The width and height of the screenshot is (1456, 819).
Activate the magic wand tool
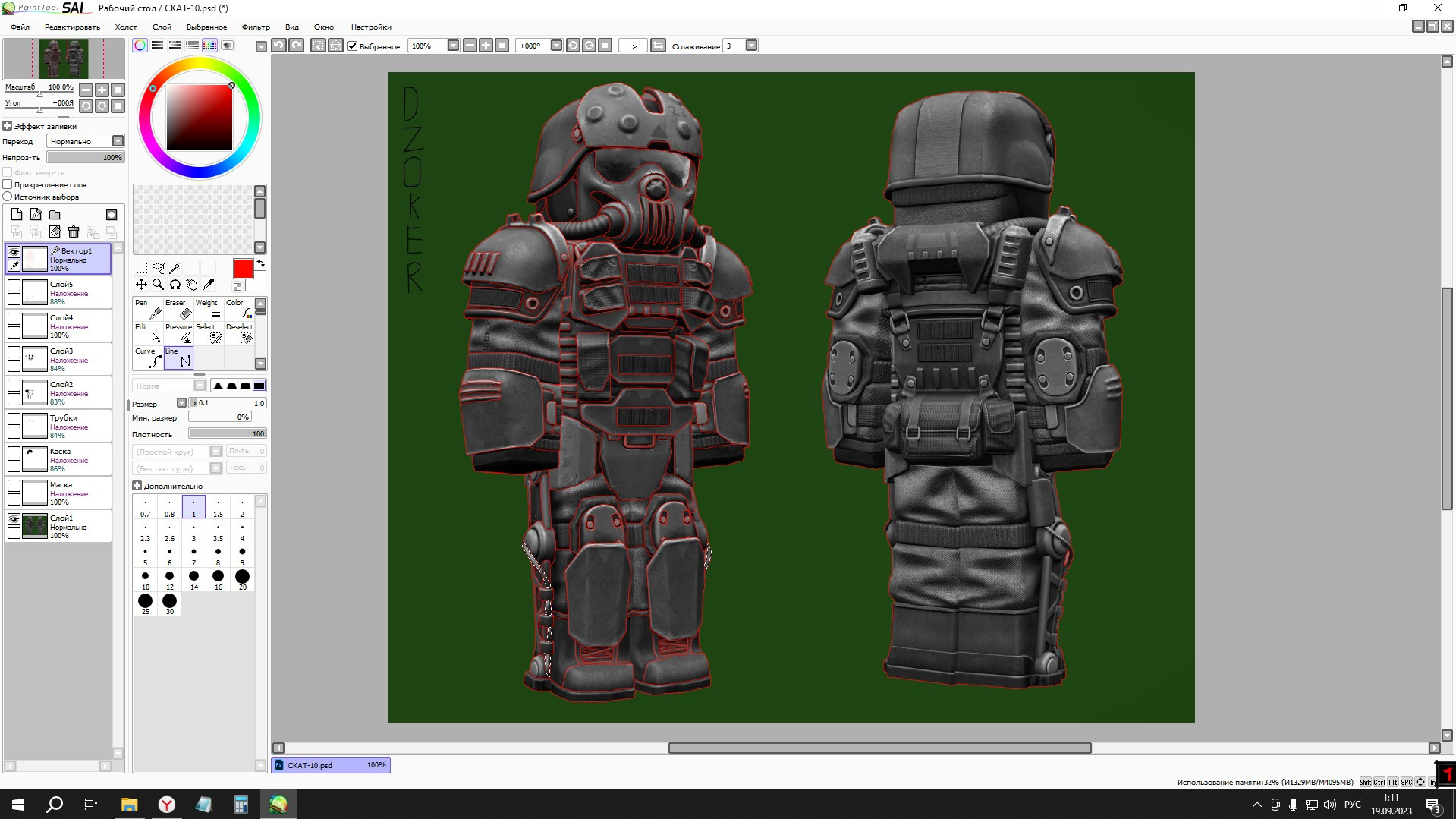click(175, 268)
